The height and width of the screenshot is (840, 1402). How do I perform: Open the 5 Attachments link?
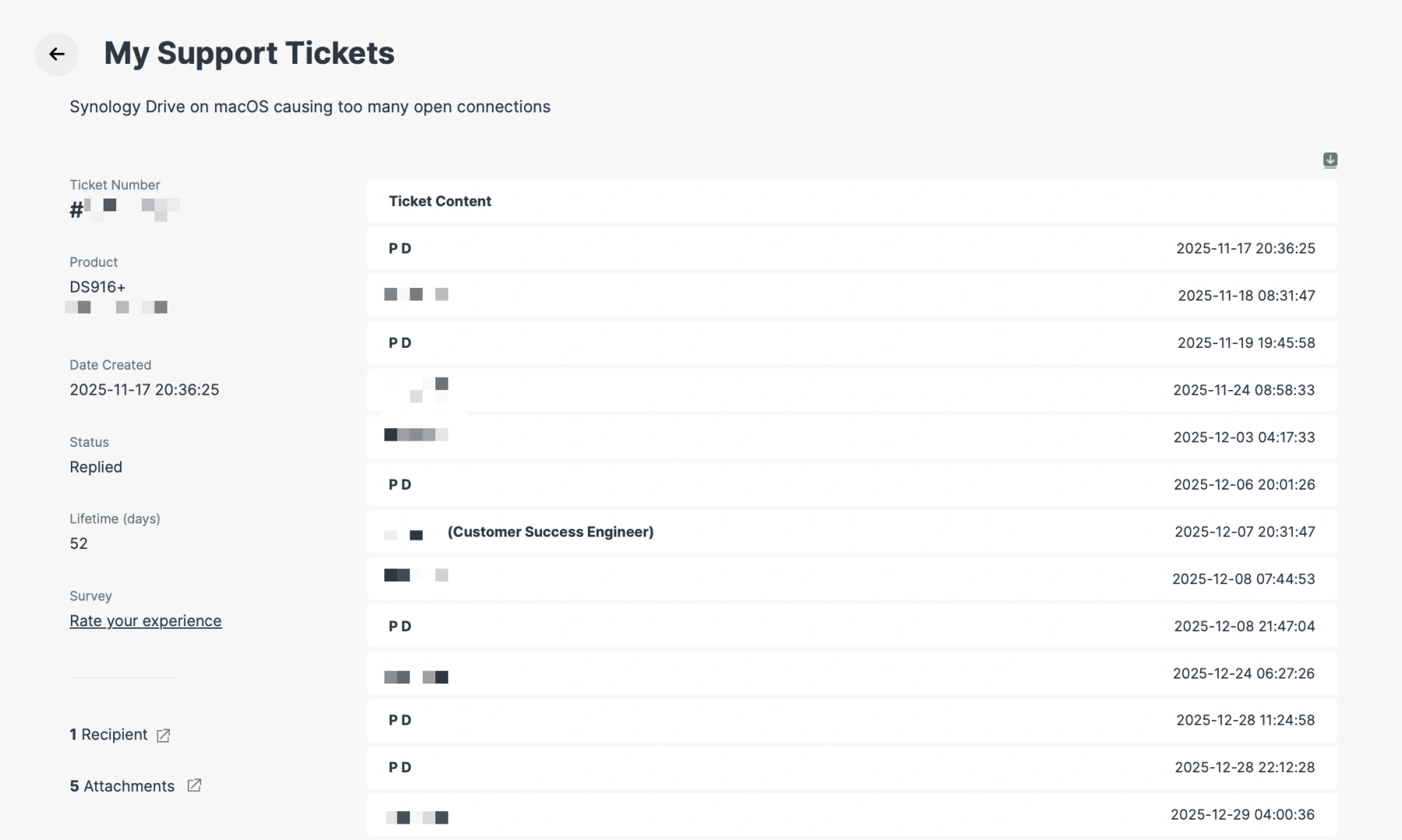coord(122,786)
